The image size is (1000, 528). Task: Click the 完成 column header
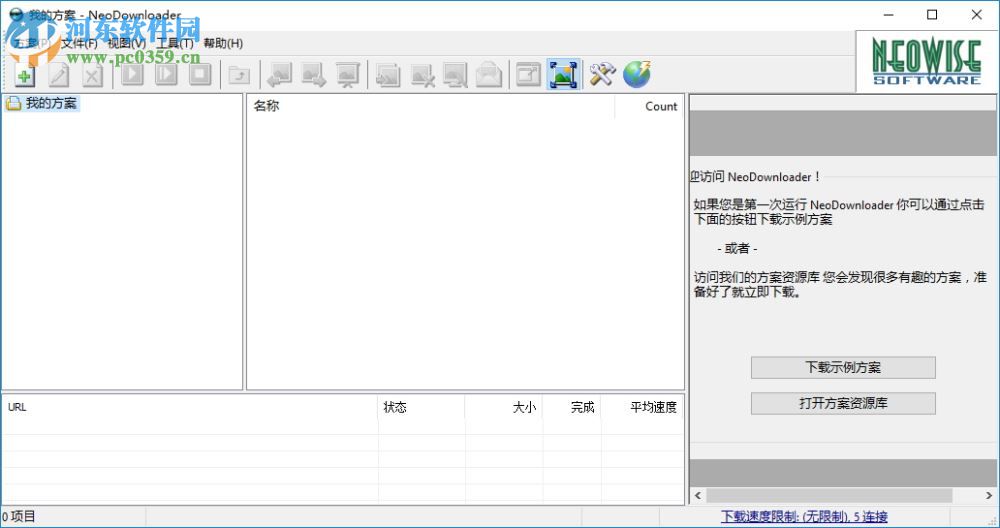point(572,407)
